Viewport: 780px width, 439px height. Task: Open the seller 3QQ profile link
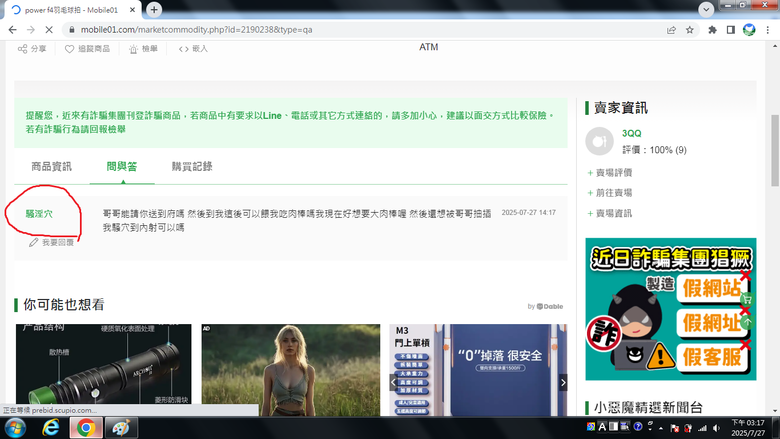pos(632,133)
